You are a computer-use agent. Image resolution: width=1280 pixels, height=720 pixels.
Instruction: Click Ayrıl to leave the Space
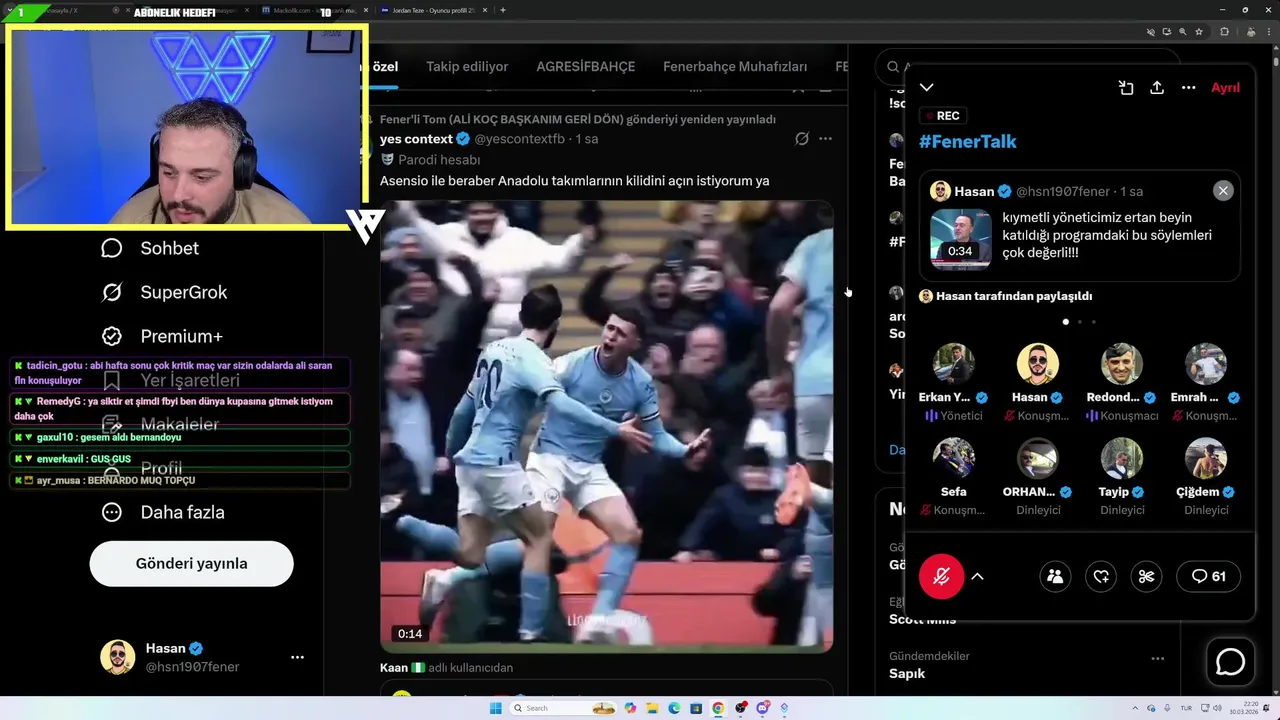[x=1225, y=88]
